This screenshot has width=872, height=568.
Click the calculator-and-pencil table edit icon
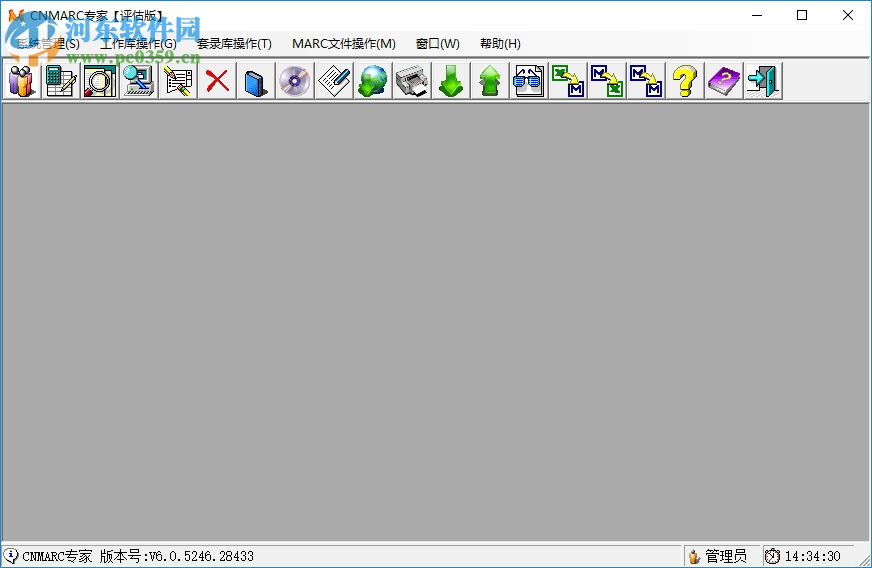click(61, 81)
